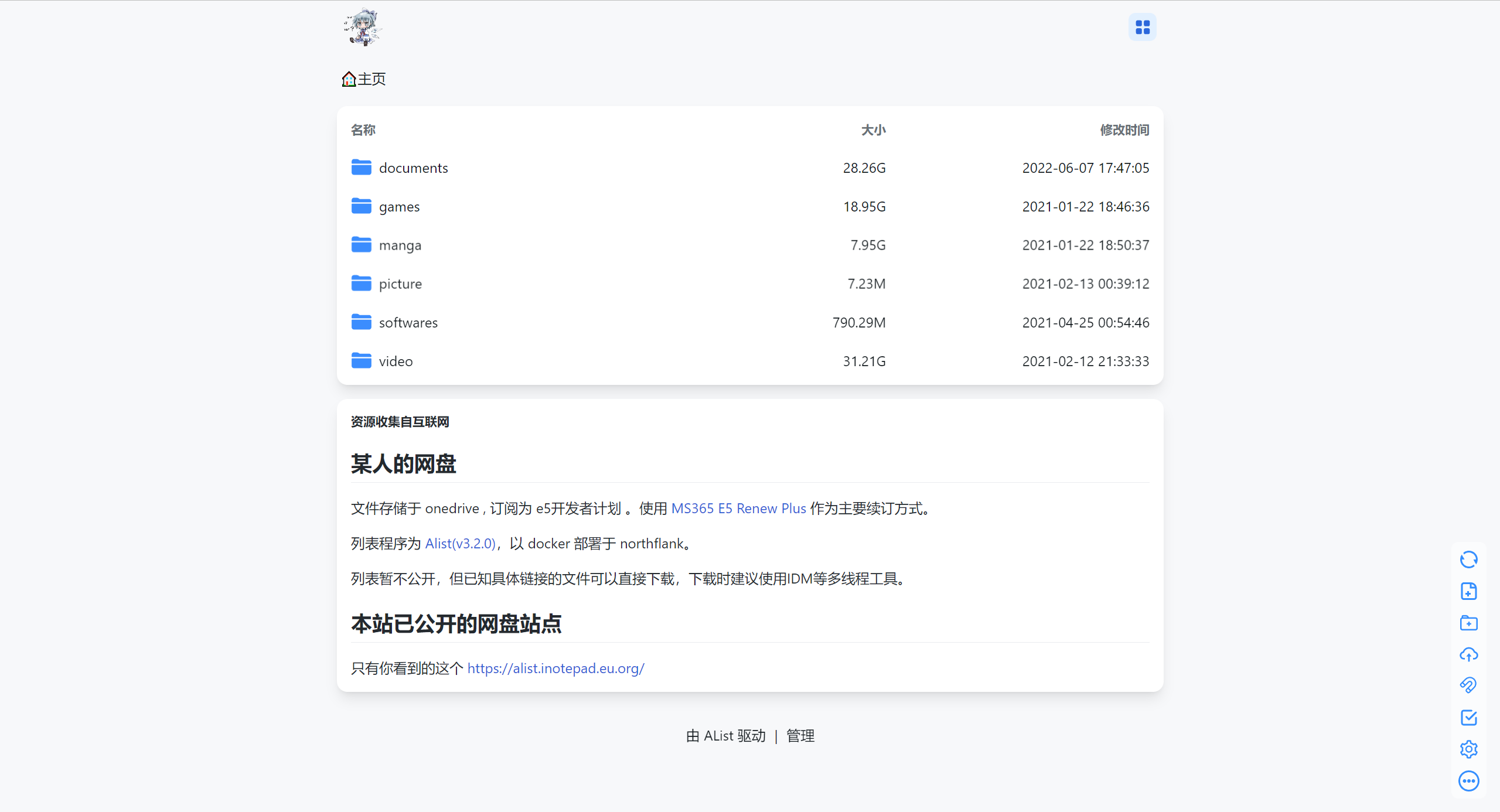This screenshot has width=1500, height=812.
Task: Click the new file icon
Action: coord(1468,591)
